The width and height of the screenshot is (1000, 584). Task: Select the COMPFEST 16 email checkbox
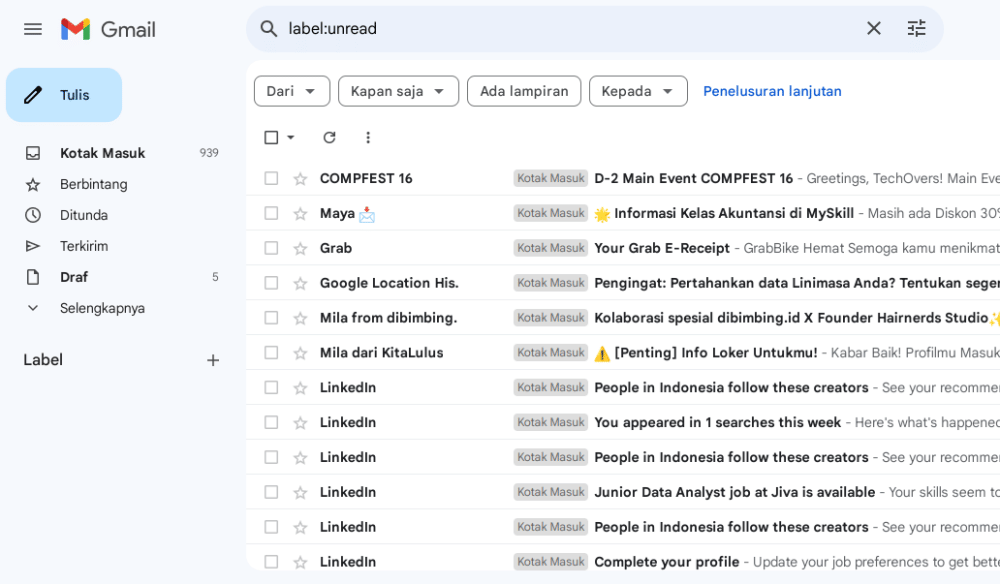271,179
